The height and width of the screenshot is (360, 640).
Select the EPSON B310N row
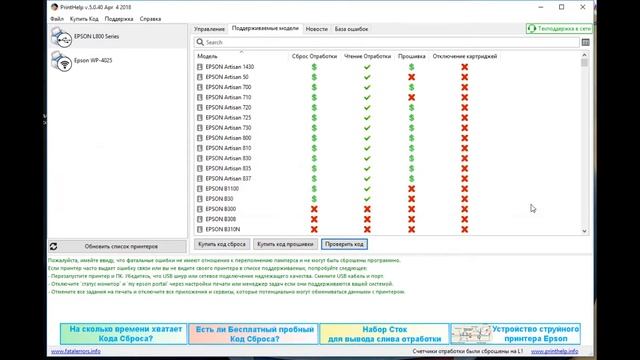(x=388, y=229)
